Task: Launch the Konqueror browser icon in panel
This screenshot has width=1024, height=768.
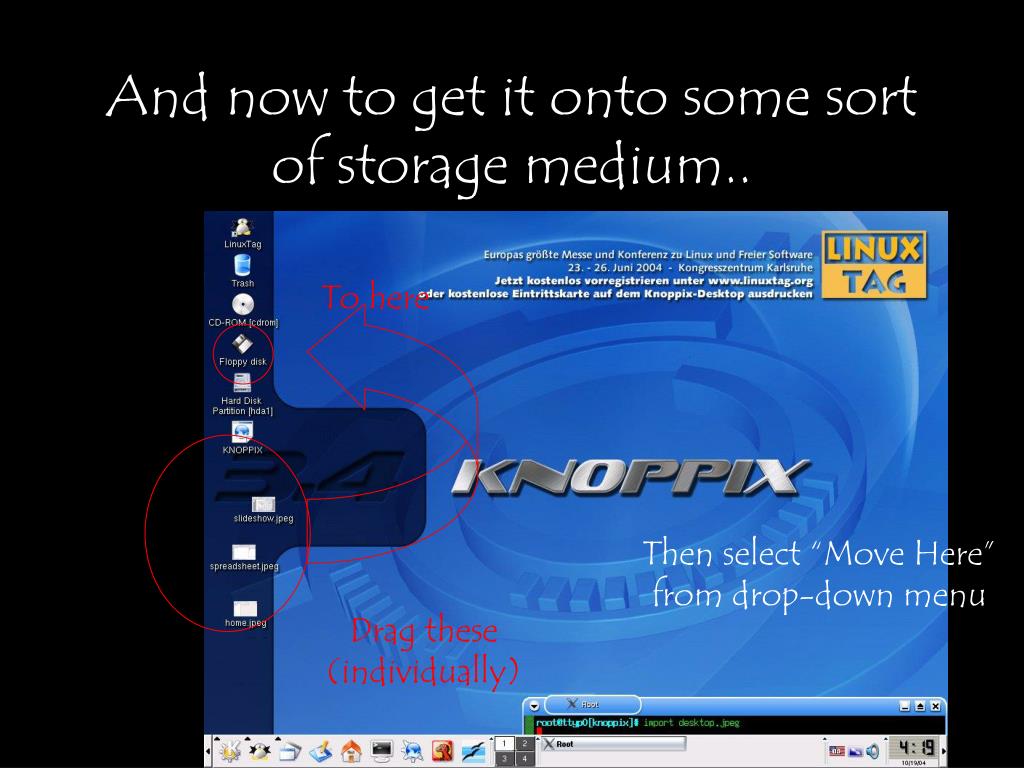Action: click(412, 752)
